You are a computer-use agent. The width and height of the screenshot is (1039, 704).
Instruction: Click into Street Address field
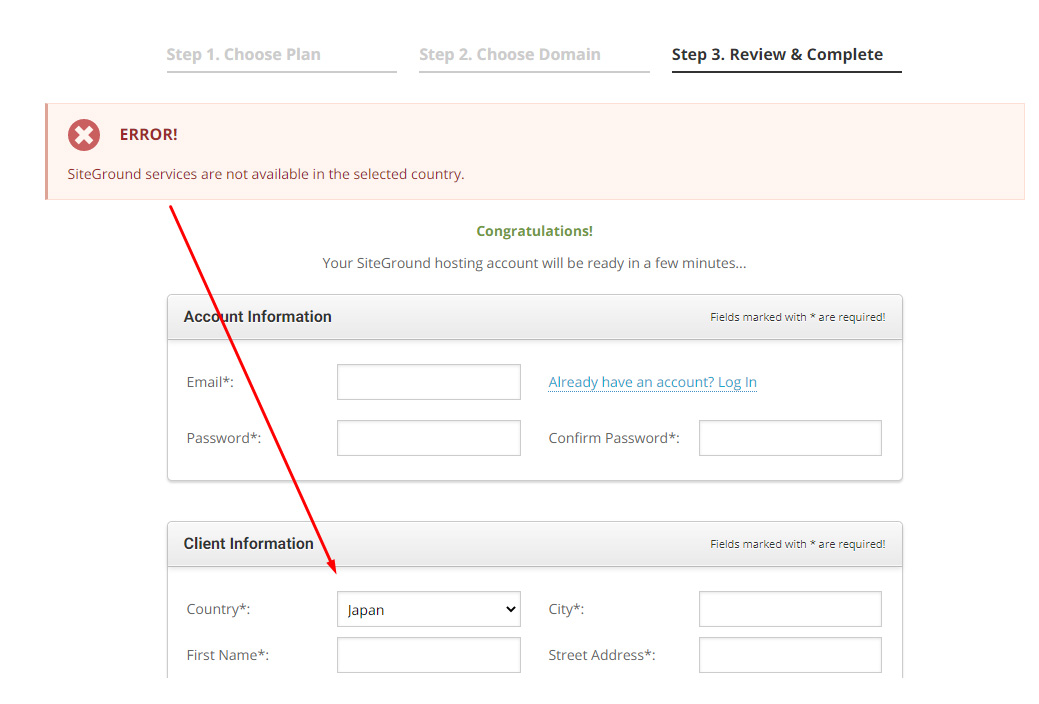[790, 655]
